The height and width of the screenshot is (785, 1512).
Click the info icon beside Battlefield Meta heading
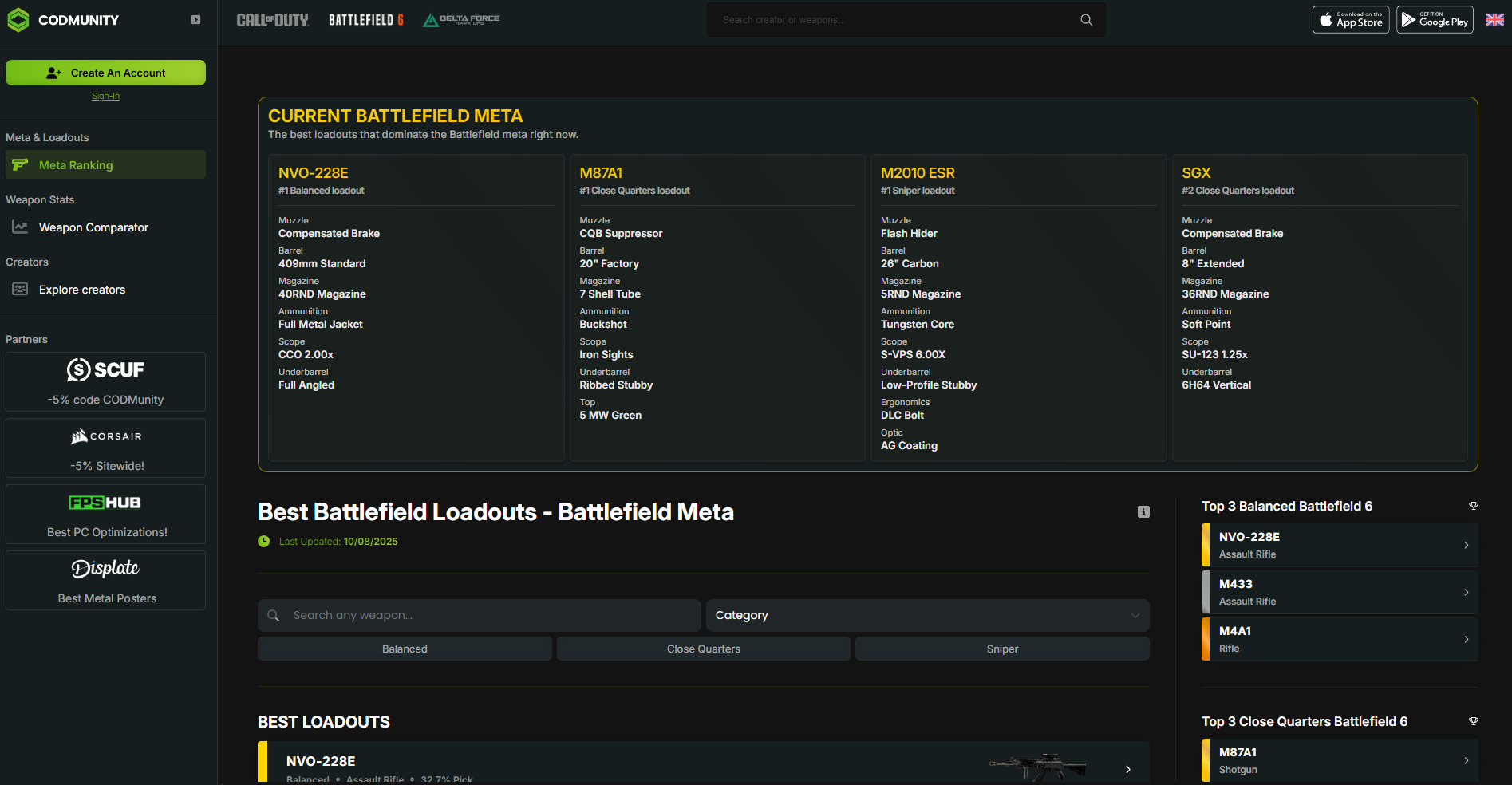1143,512
